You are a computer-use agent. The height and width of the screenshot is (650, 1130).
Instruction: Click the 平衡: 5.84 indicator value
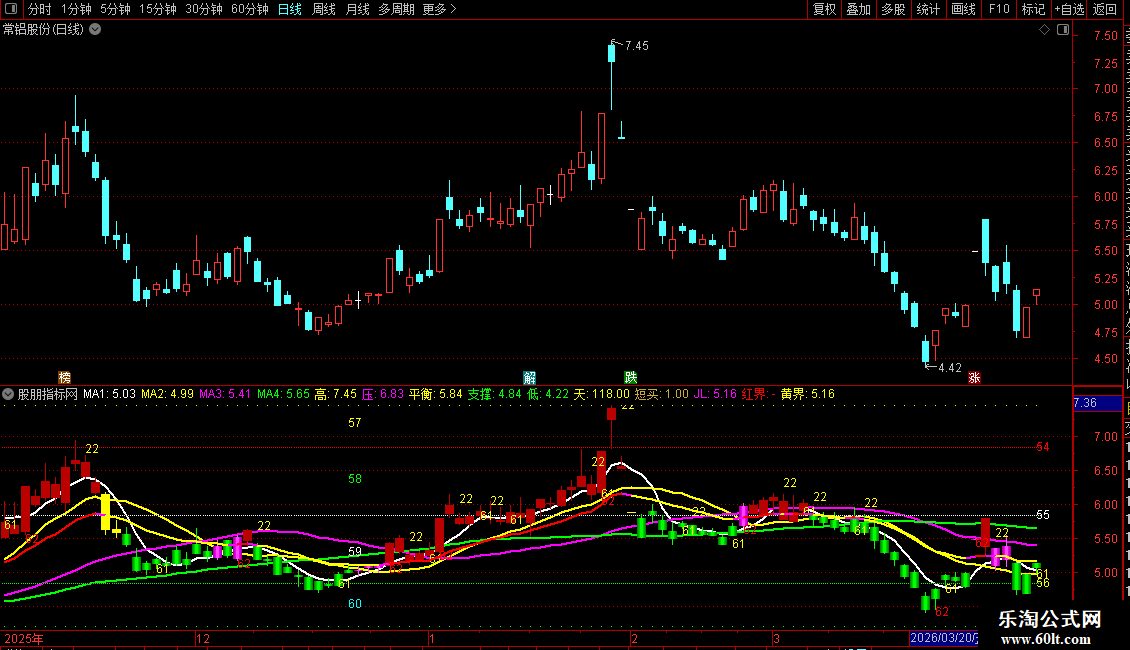click(435, 394)
